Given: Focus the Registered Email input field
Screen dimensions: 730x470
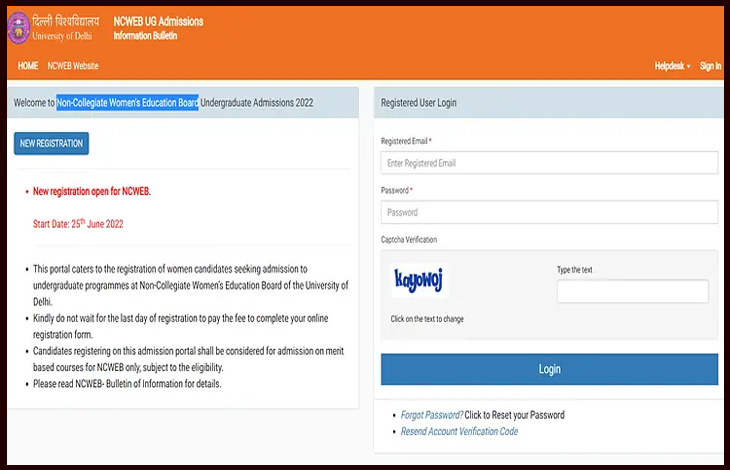Looking at the screenshot, I should (549, 163).
